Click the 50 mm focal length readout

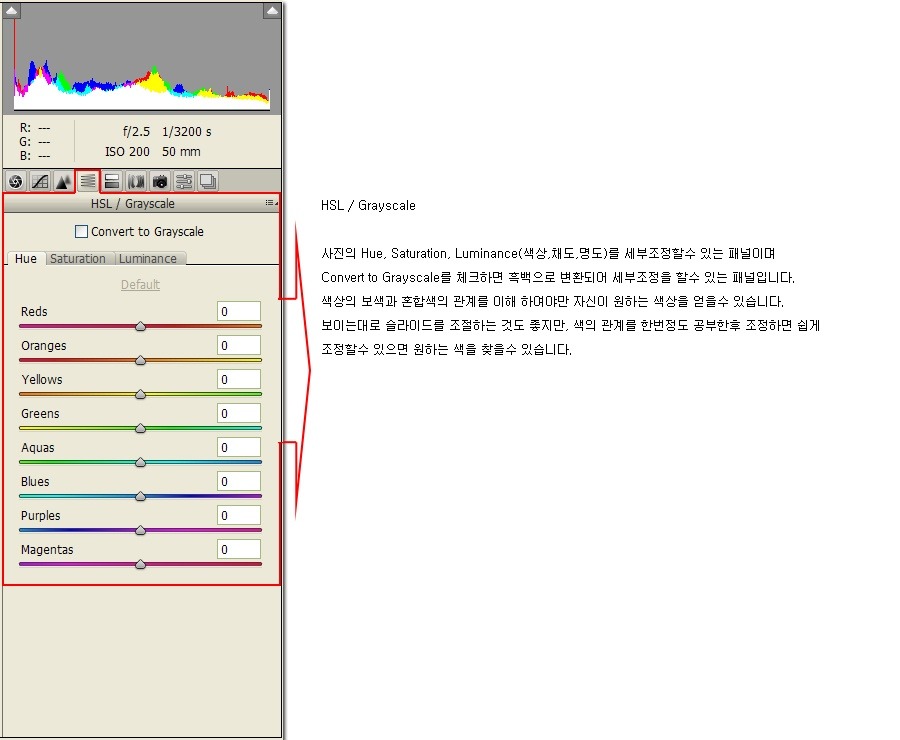click(181, 152)
